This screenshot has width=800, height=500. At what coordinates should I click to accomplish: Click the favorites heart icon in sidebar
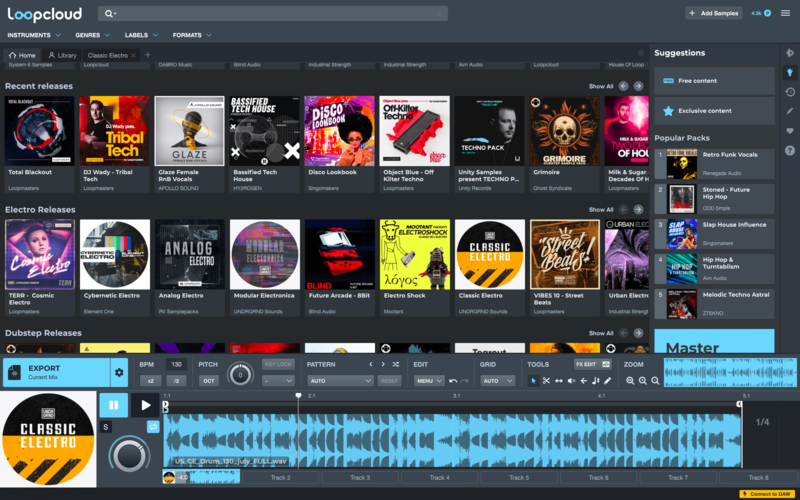pos(790,131)
